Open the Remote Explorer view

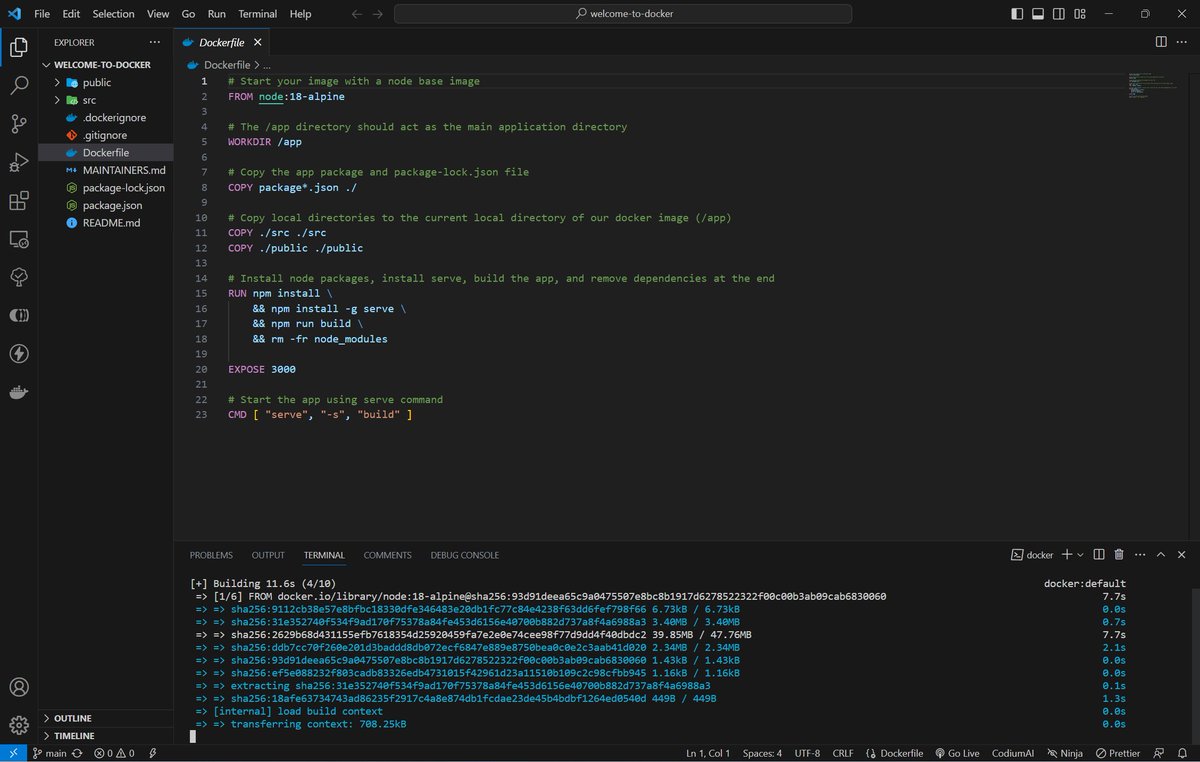[x=18, y=239]
